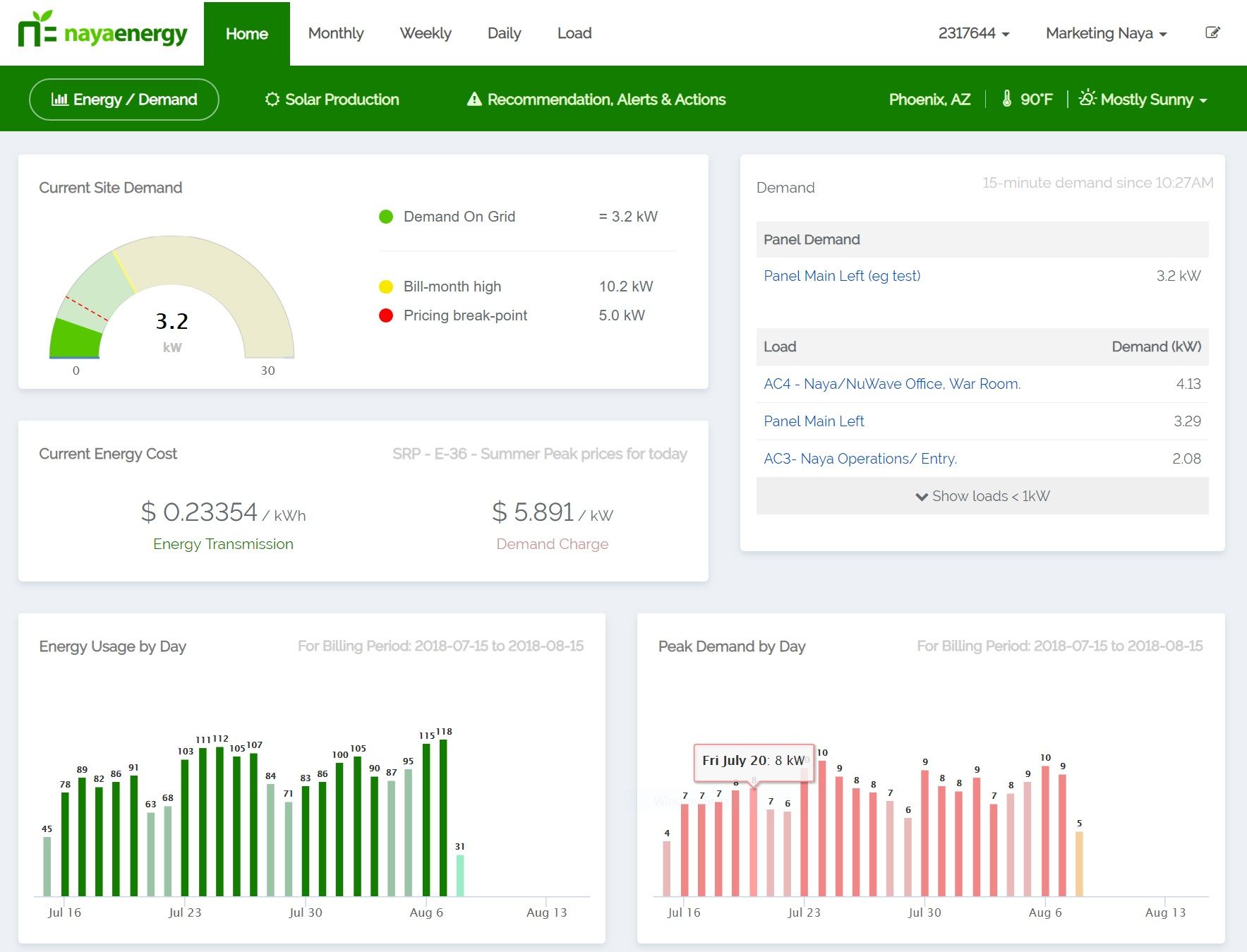Click the Energy / Demand bar chart icon
The width and height of the screenshot is (1247, 952).
(x=59, y=100)
